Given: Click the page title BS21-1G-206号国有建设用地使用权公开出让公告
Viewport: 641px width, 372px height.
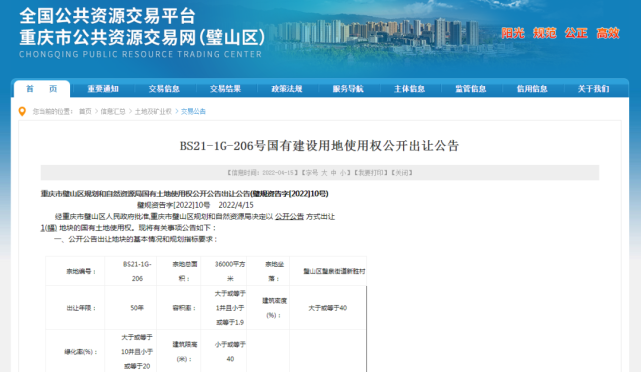Looking at the screenshot, I should coord(320,146).
